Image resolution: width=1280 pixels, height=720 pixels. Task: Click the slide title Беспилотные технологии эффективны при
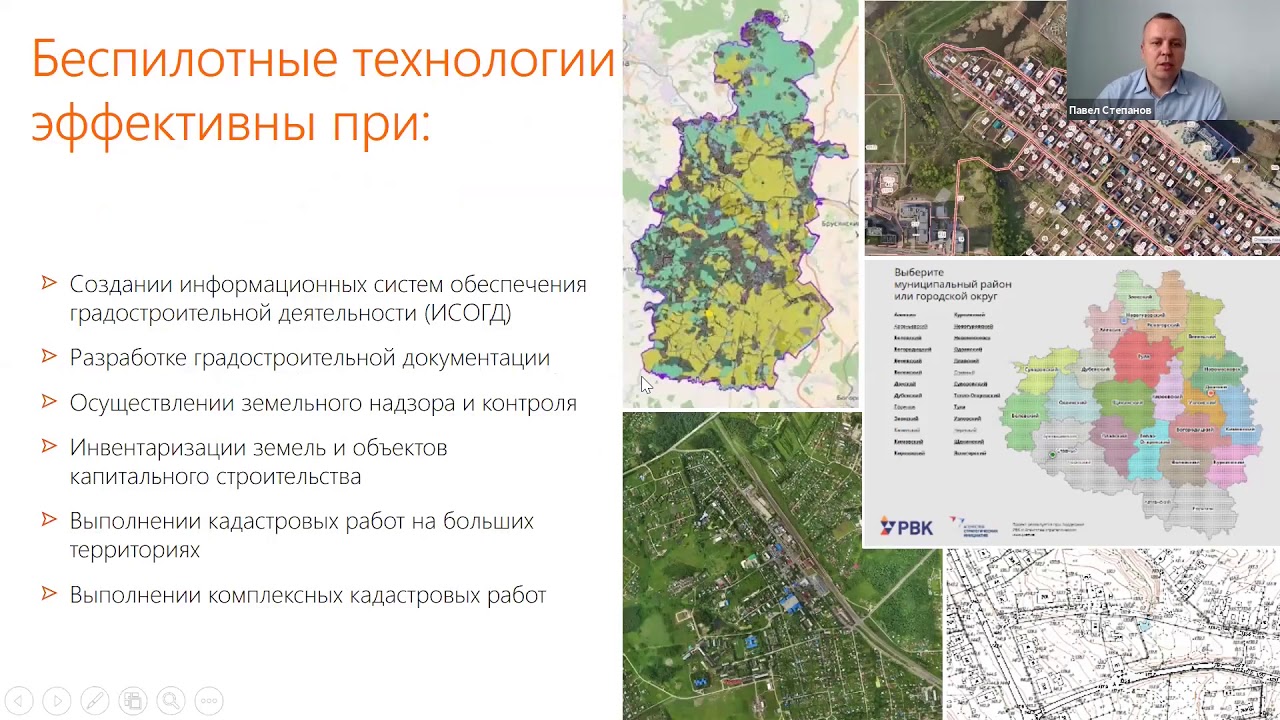[323, 92]
